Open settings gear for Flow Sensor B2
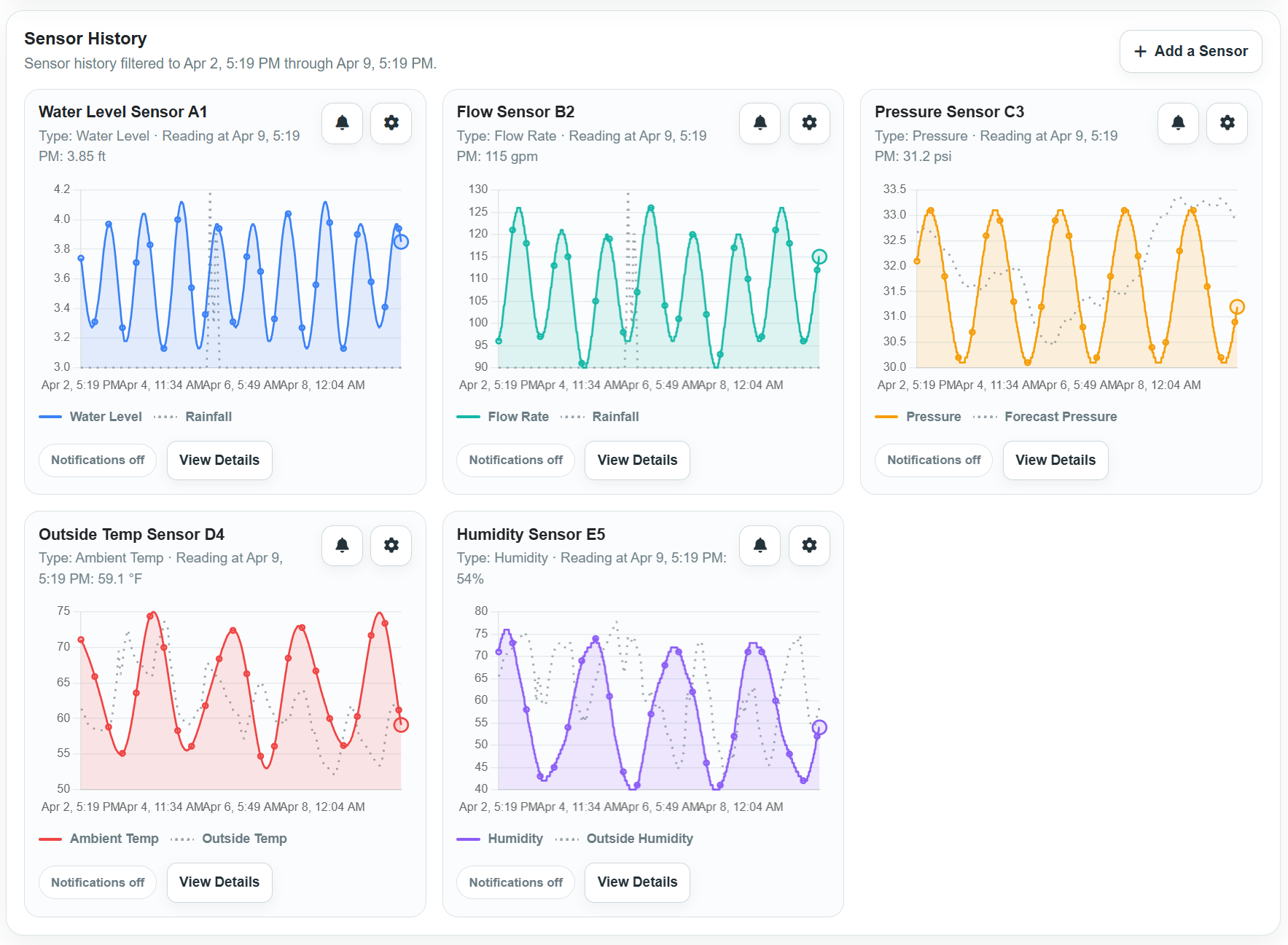Screen dimensions: 1288x945 809,123
